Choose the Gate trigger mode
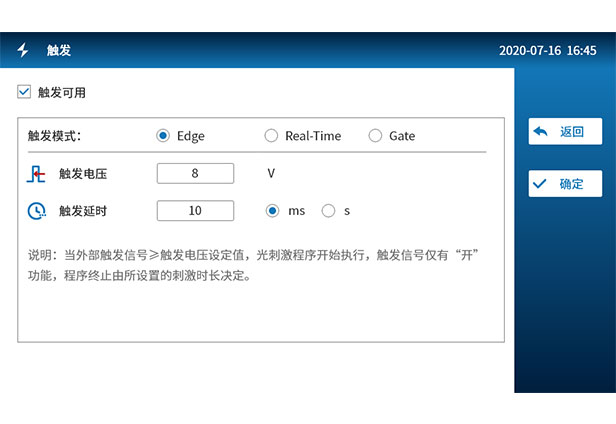 tap(375, 136)
